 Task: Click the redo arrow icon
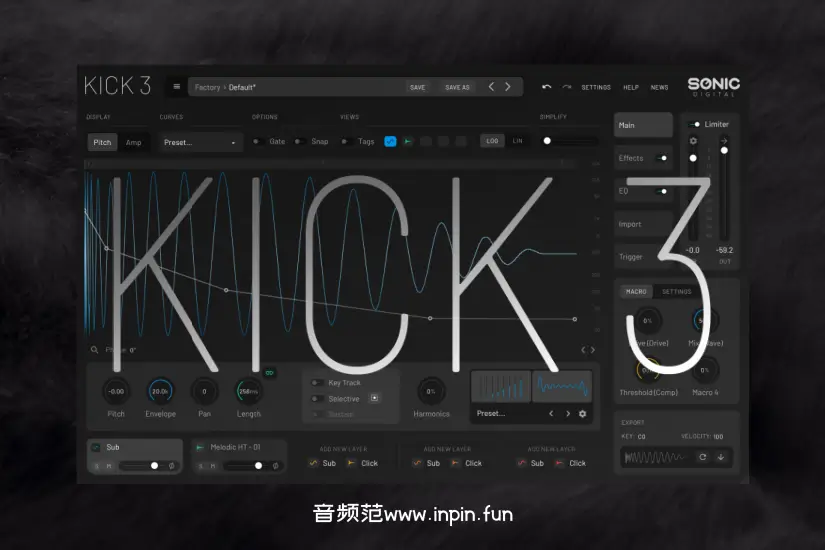click(x=567, y=87)
